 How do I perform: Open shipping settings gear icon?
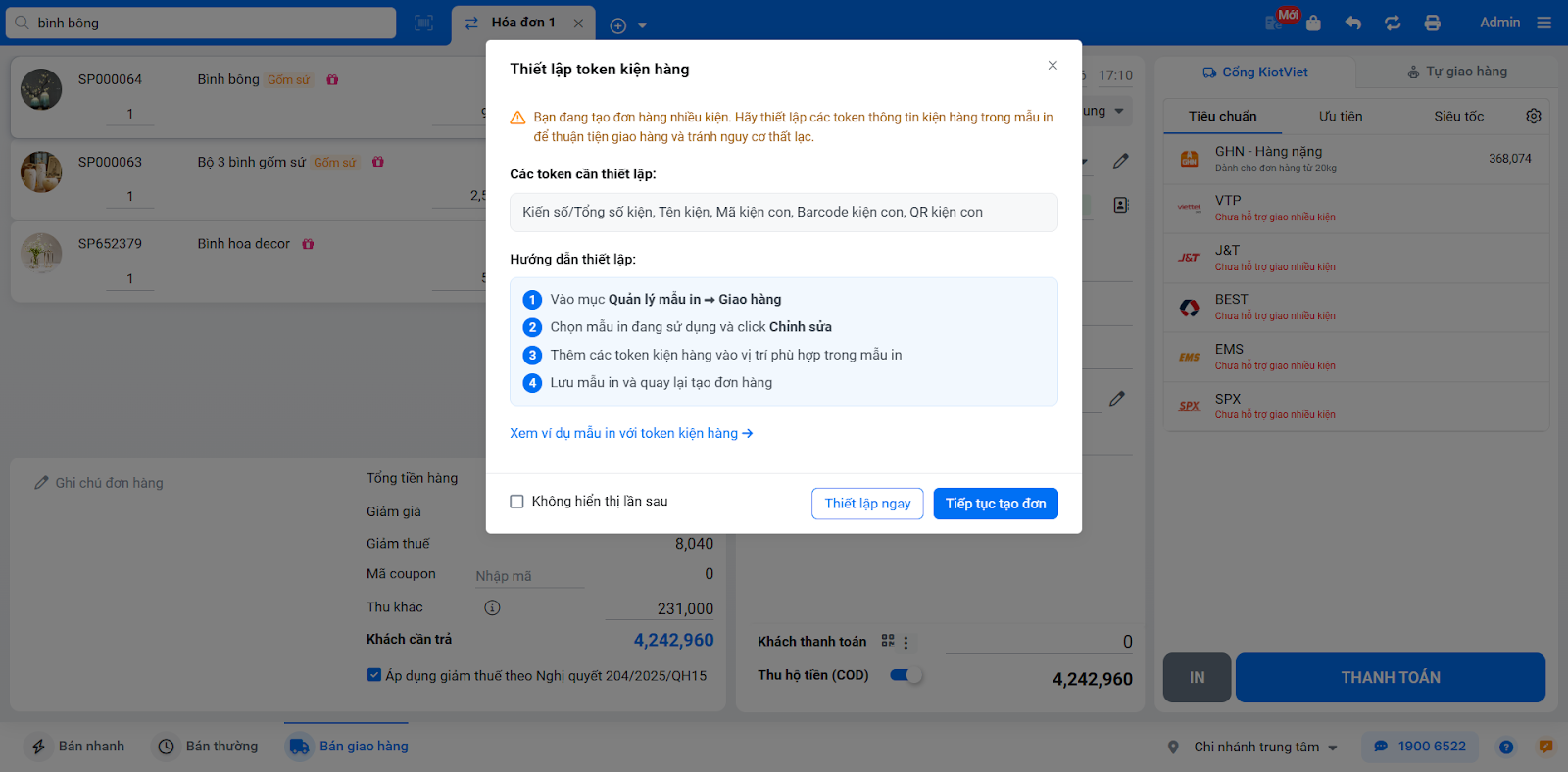click(1534, 116)
